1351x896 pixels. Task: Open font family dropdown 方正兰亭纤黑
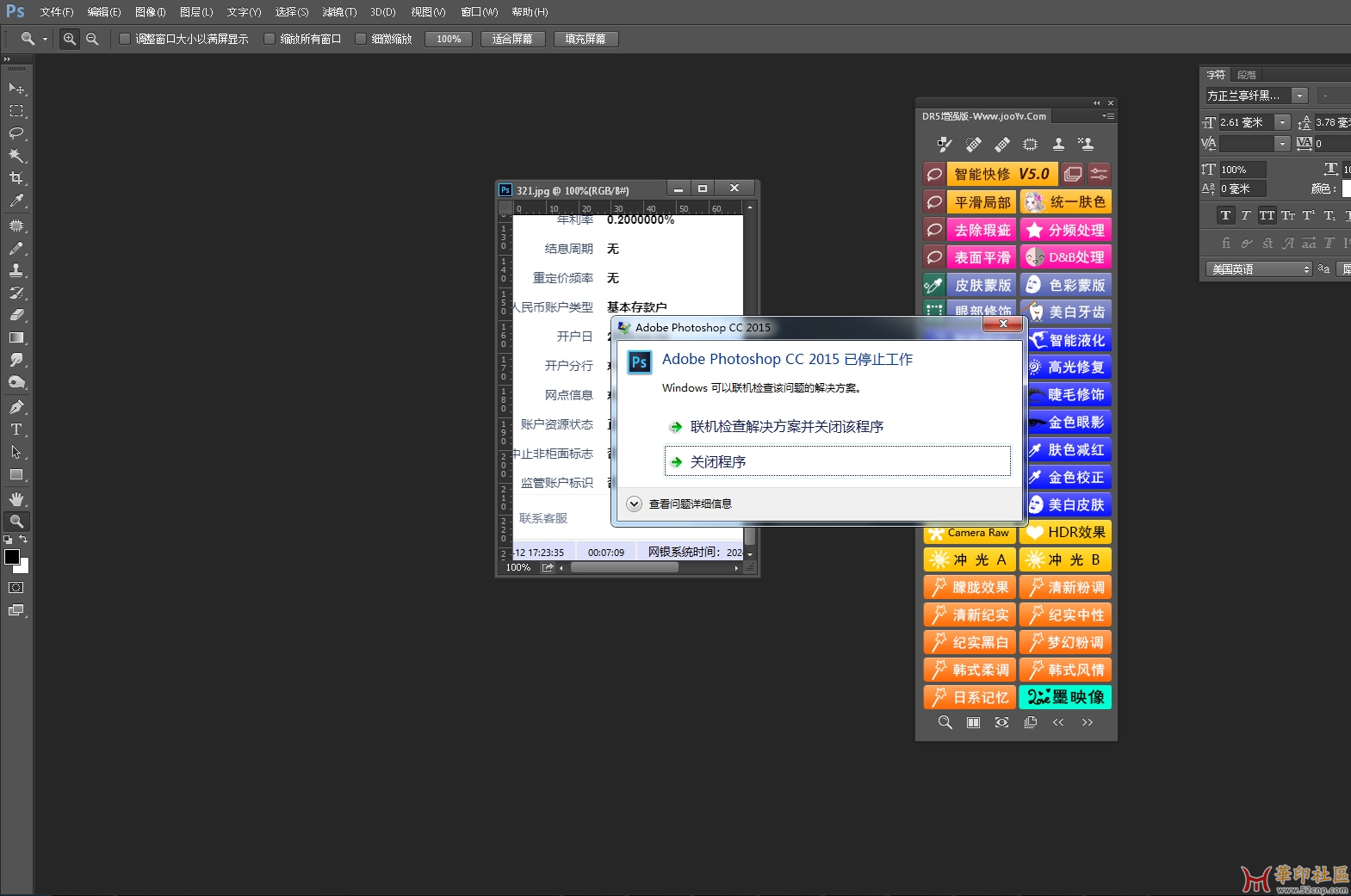[1300, 96]
